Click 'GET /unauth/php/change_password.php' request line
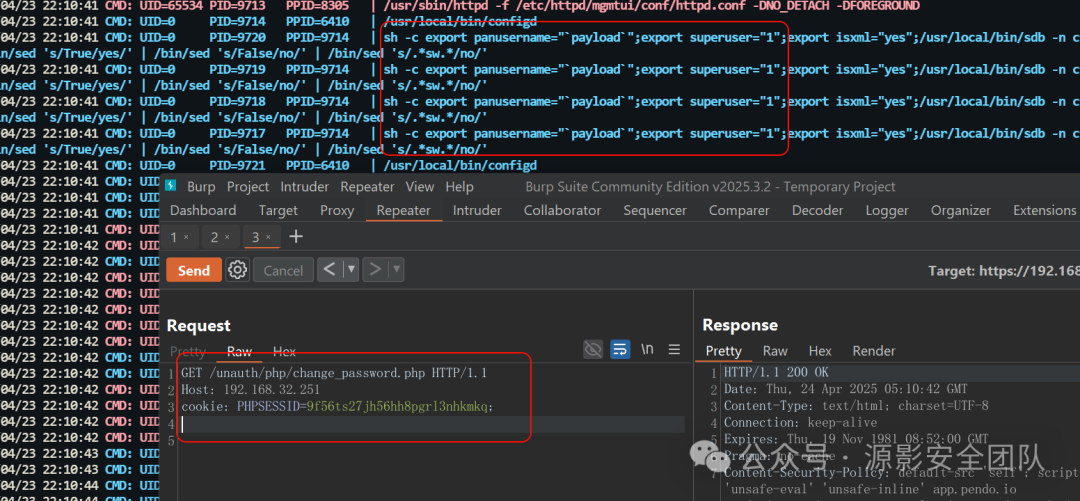Screen dimensions: 1080x501 coord(334,373)
